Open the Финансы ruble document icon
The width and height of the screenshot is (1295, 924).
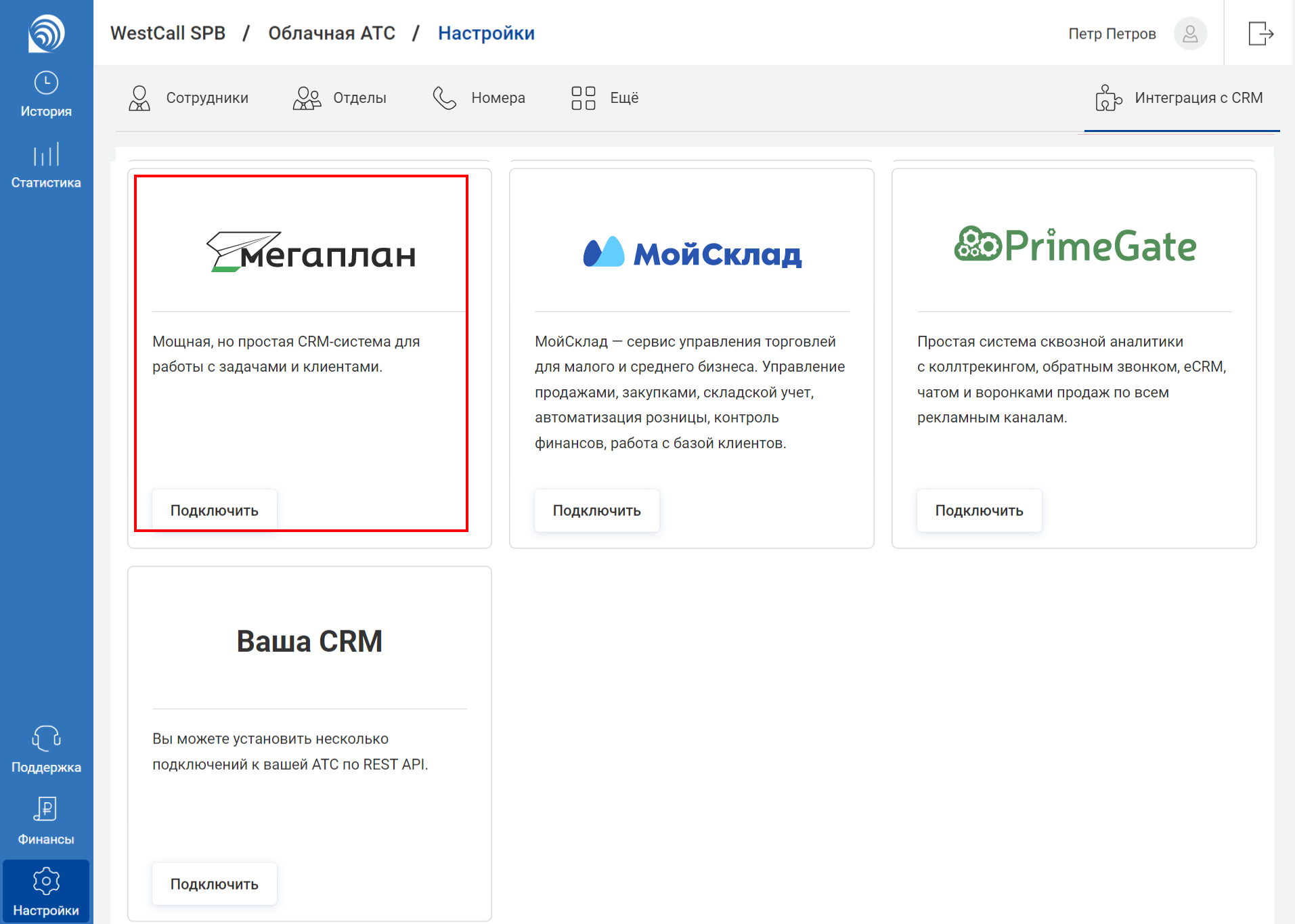click(46, 810)
